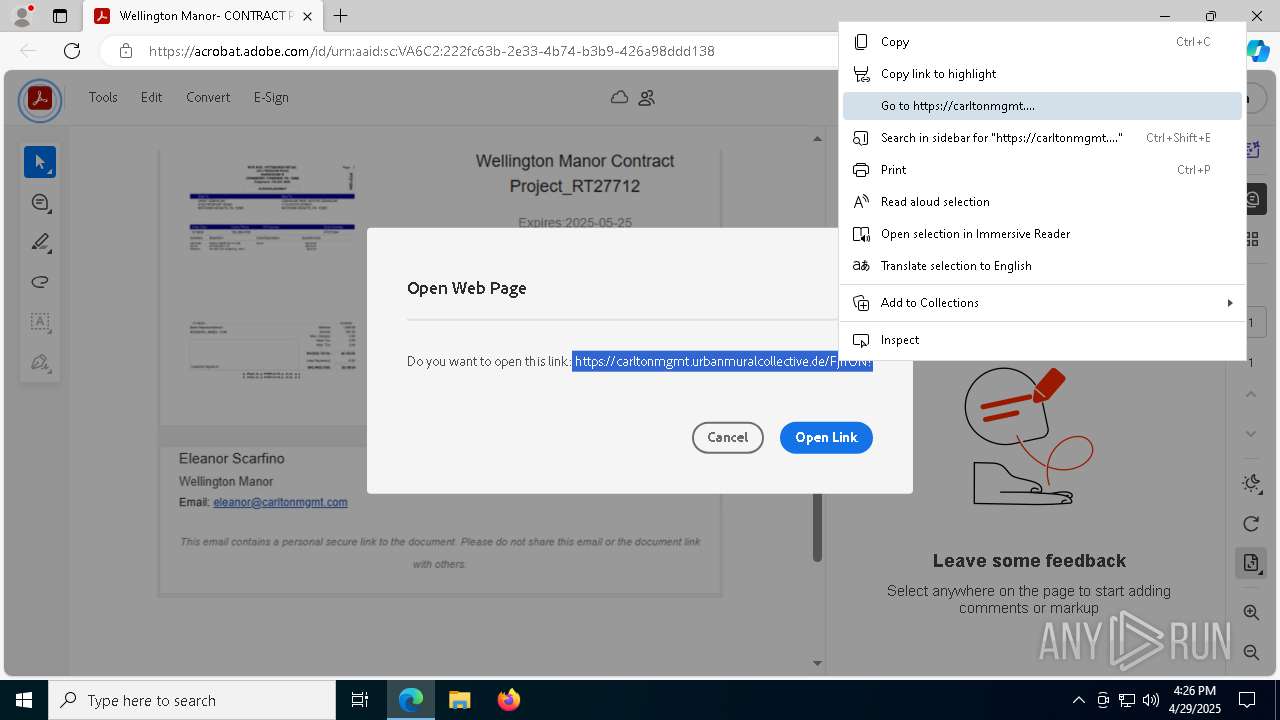Click the page zoom in magnifier
Image resolution: width=1280 pixels, height=720 pixels.
pos(1251,612)
